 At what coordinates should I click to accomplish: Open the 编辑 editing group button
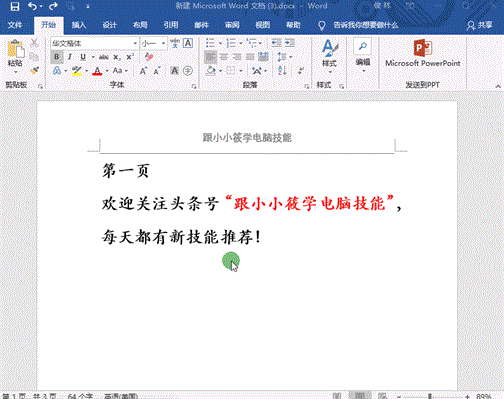tap(362, 54)
